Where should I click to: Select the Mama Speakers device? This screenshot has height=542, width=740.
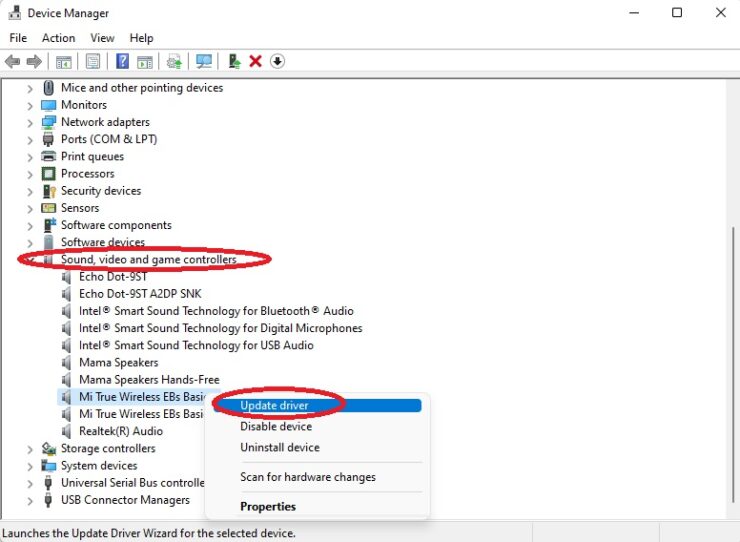[118, 363]
